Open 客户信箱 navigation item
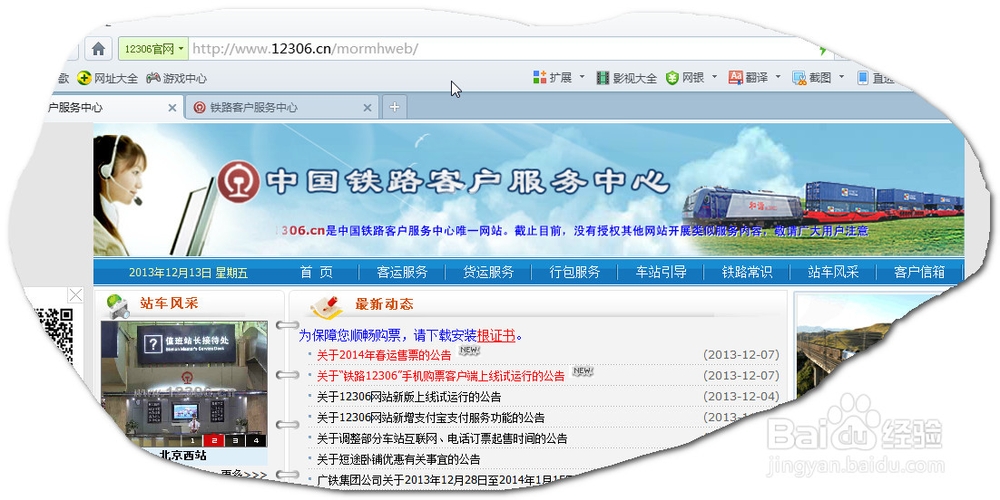Screen dimensions: 1000x500 (x=919, y=272)
